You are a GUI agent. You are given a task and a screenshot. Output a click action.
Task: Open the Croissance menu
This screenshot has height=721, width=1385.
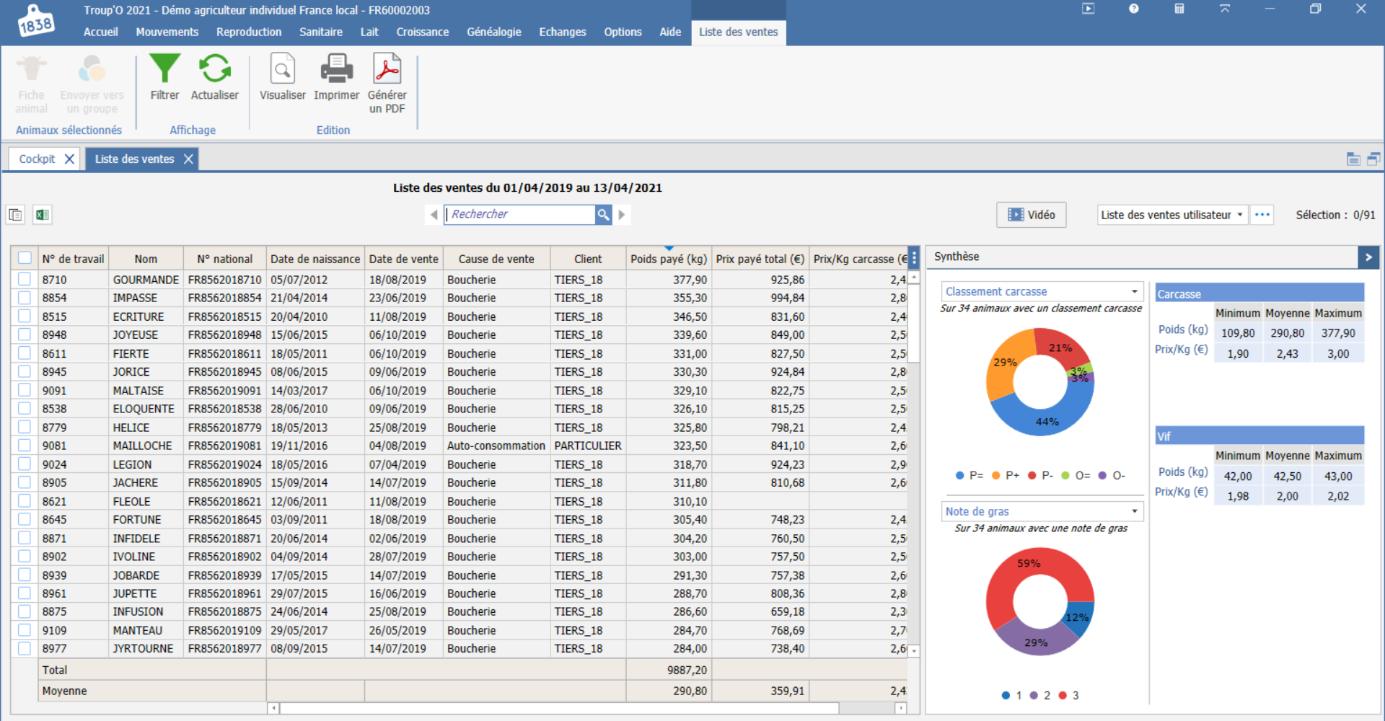click(x=422, y=32)
